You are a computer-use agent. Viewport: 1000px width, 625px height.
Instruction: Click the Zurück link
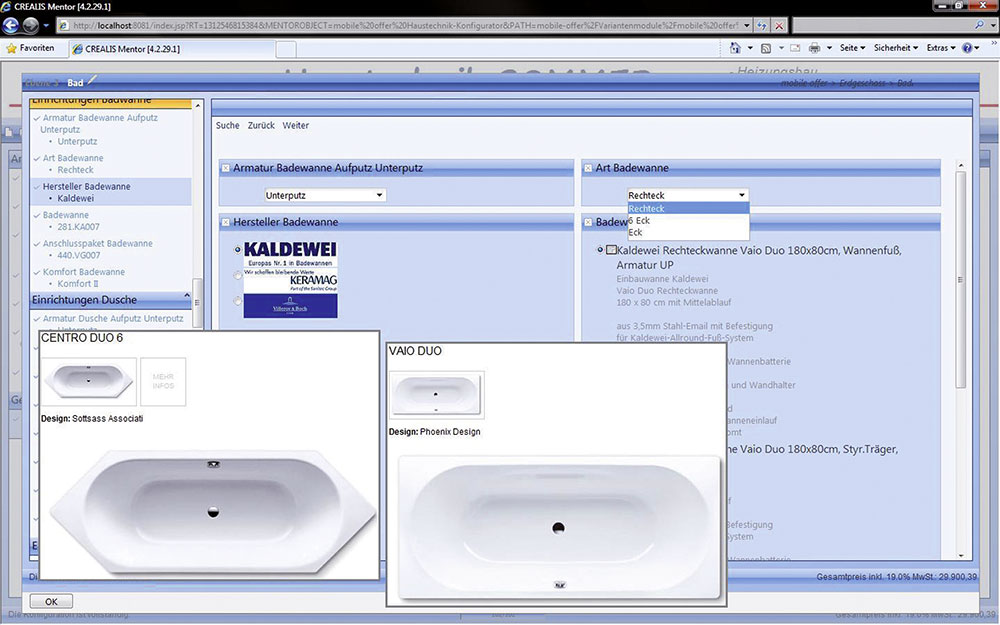(x=261, y=126)
